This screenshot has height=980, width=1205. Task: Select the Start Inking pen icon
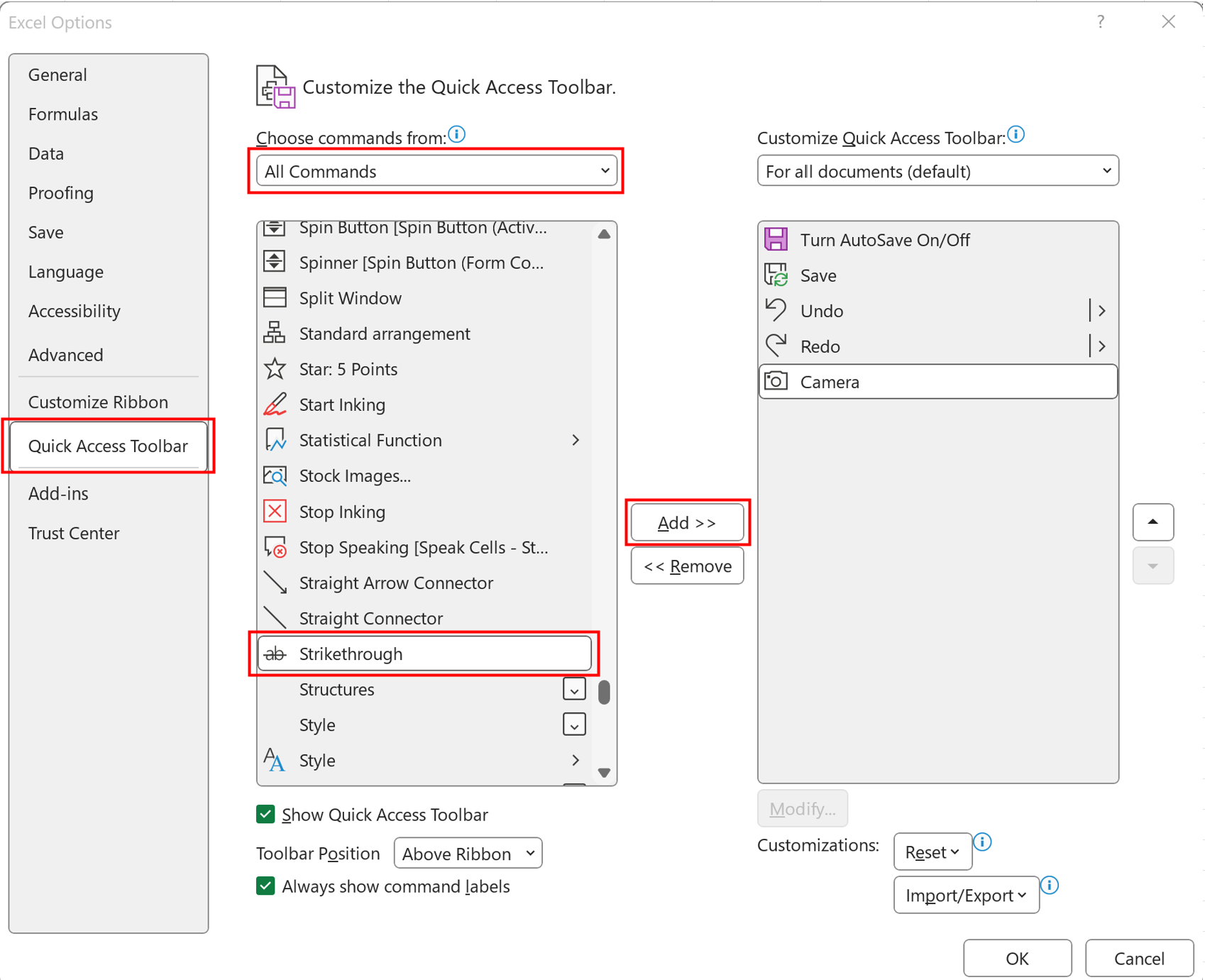point(275,404)
